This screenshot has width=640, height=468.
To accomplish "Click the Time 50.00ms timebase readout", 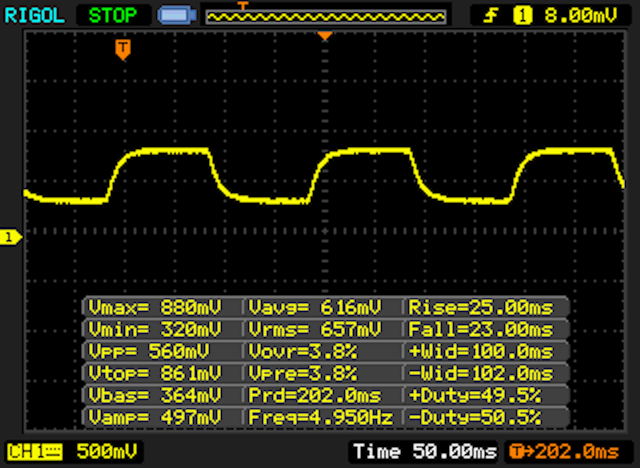I will tap(425, 451).
